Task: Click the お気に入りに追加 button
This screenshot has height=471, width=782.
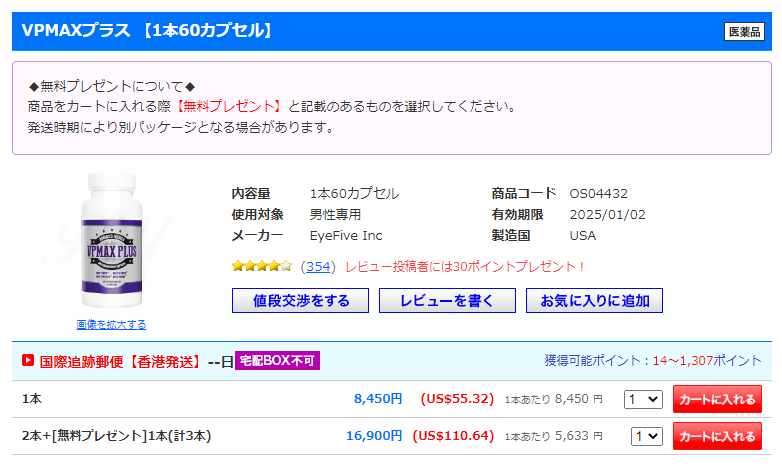Action: pyautogui.click(x=594, y=301)
